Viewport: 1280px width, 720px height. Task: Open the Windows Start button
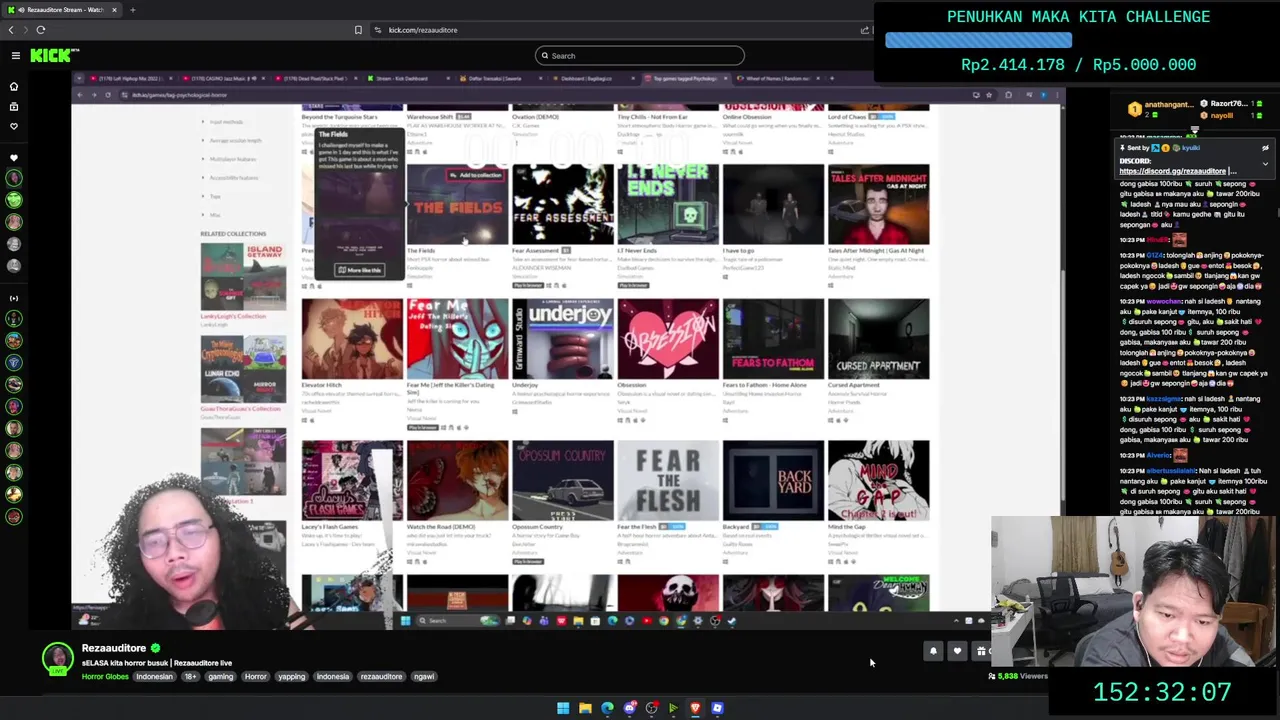pyautogui.click(x=563, y=708)
